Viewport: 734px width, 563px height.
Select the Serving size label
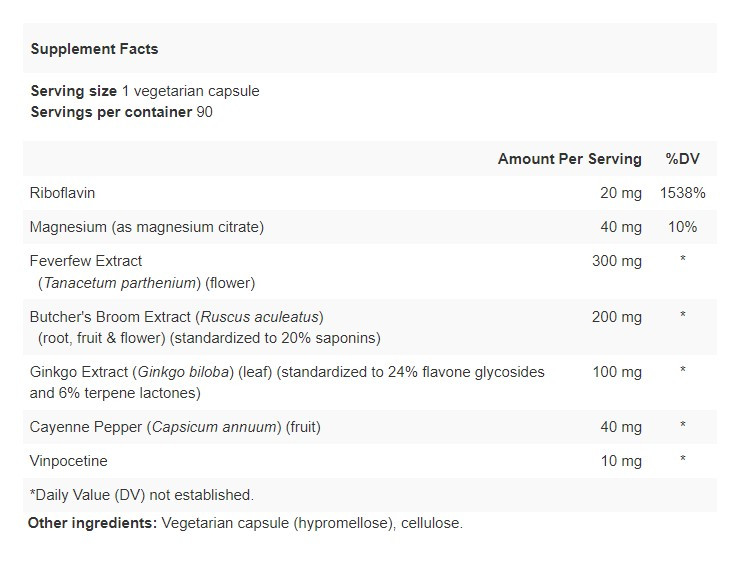point(73,91)
